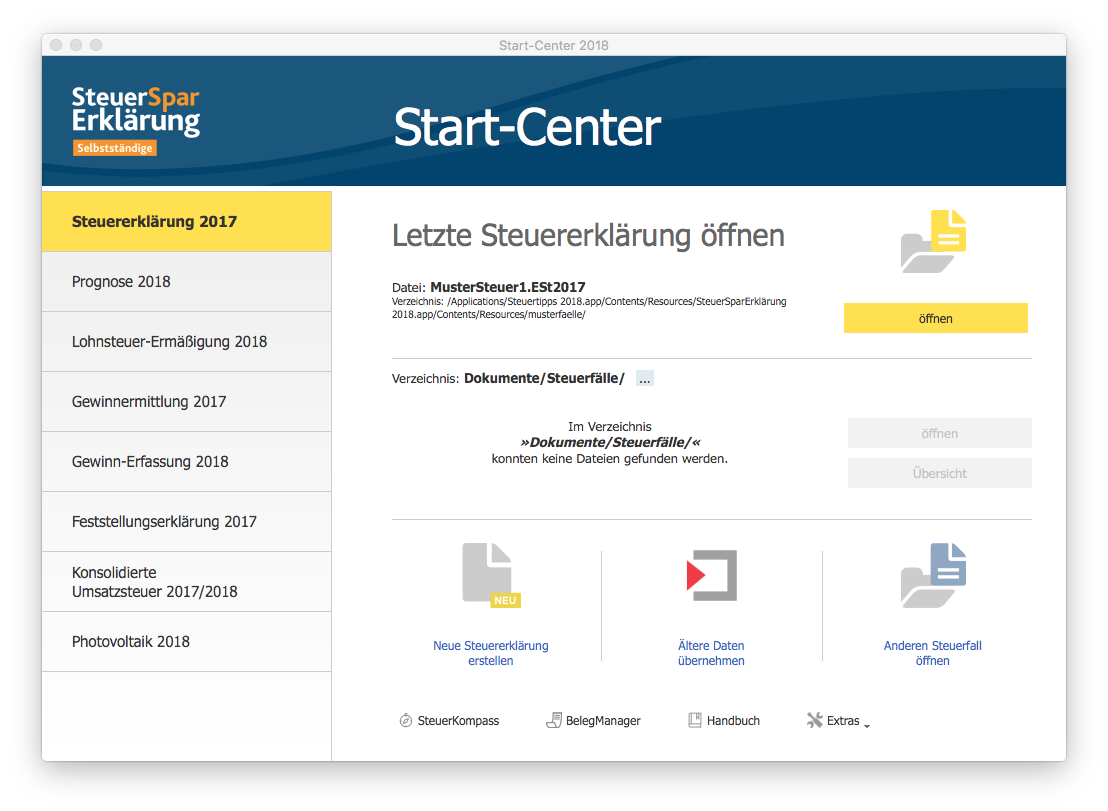Click the SteuerKompass compass icon
1108x811 pixels.
coord(406,721)
